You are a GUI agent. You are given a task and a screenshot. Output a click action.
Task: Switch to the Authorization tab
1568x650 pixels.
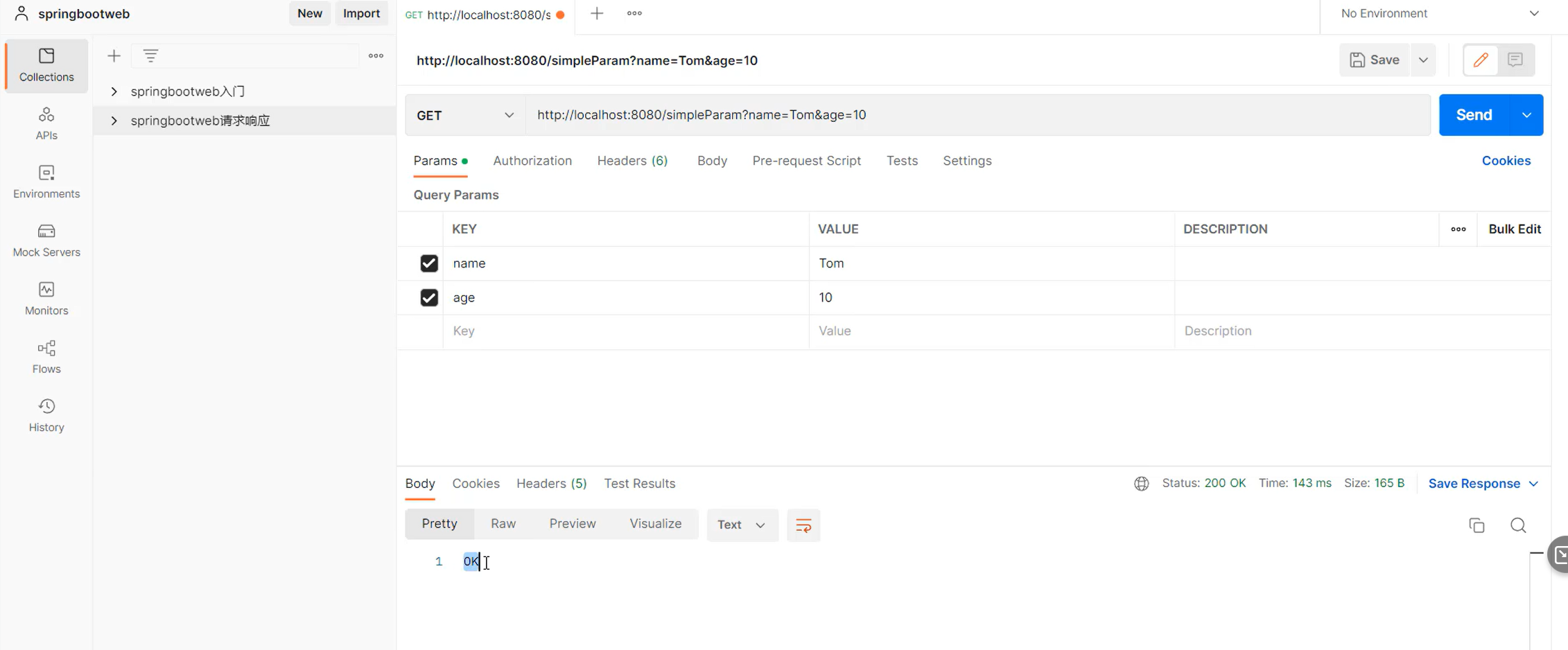(x=532, y=161)
